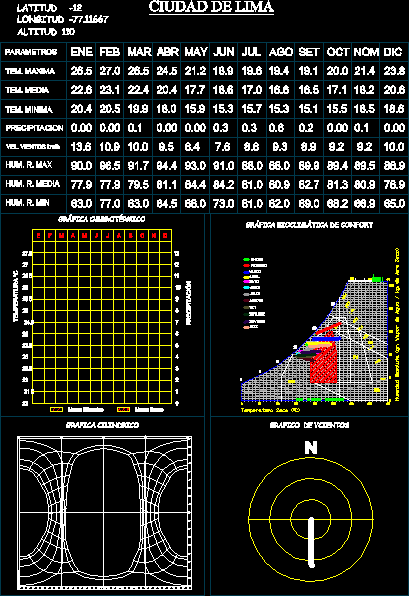Click the N north label on wind chart

(311, 447)
